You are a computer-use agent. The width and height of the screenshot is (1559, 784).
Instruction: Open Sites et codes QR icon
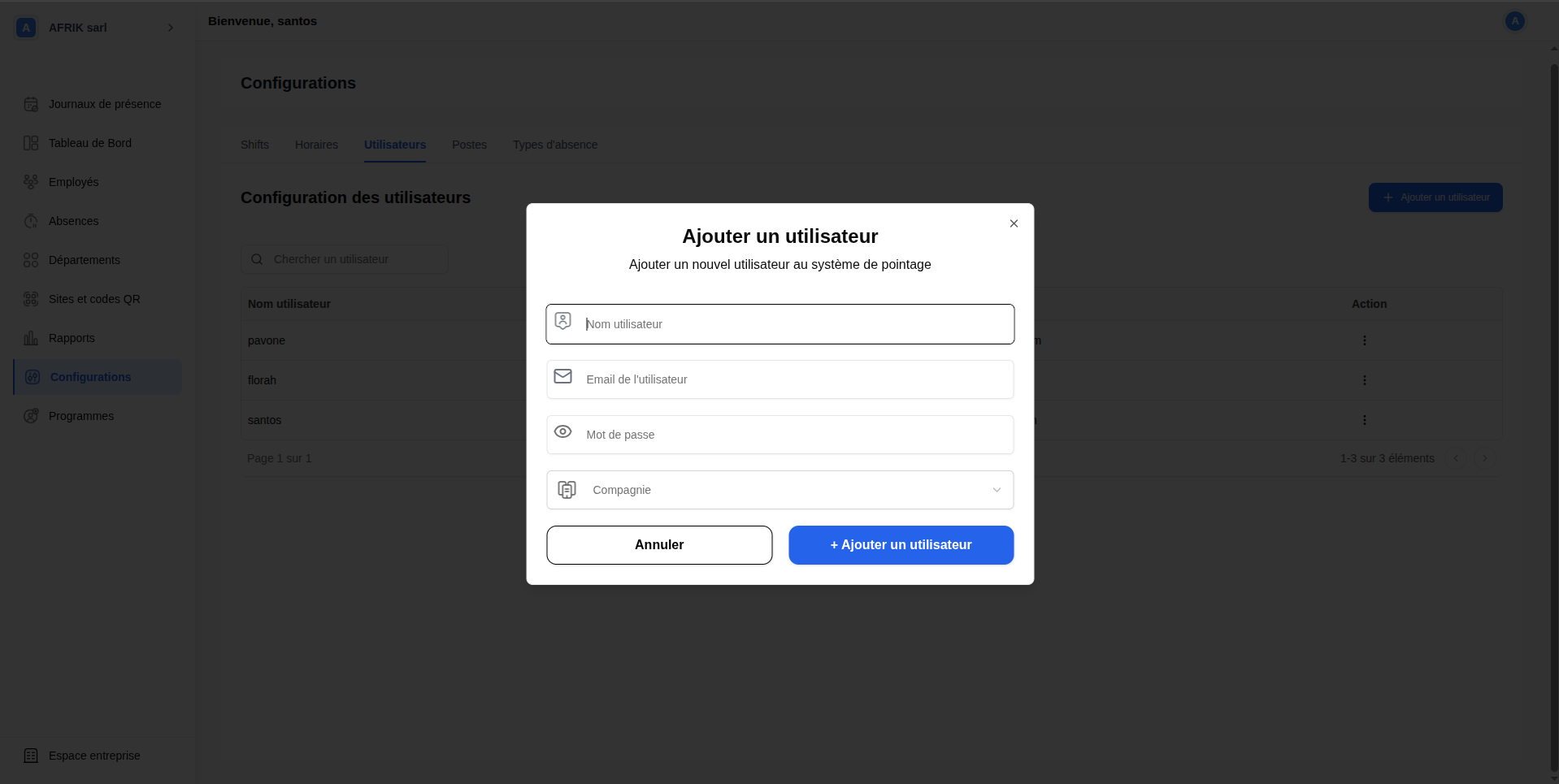click(x=30, y=299)
